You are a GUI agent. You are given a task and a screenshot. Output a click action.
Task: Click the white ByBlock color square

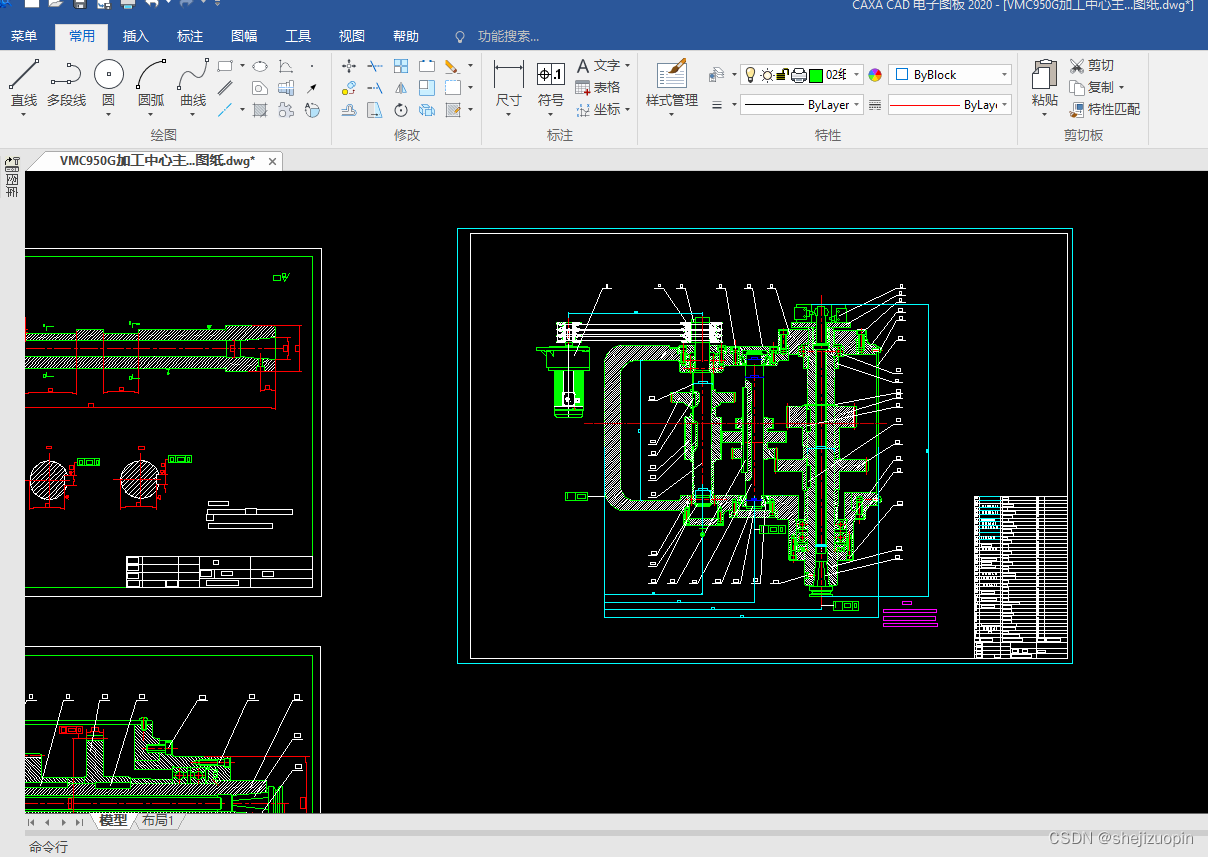click(x=902, y=75)
